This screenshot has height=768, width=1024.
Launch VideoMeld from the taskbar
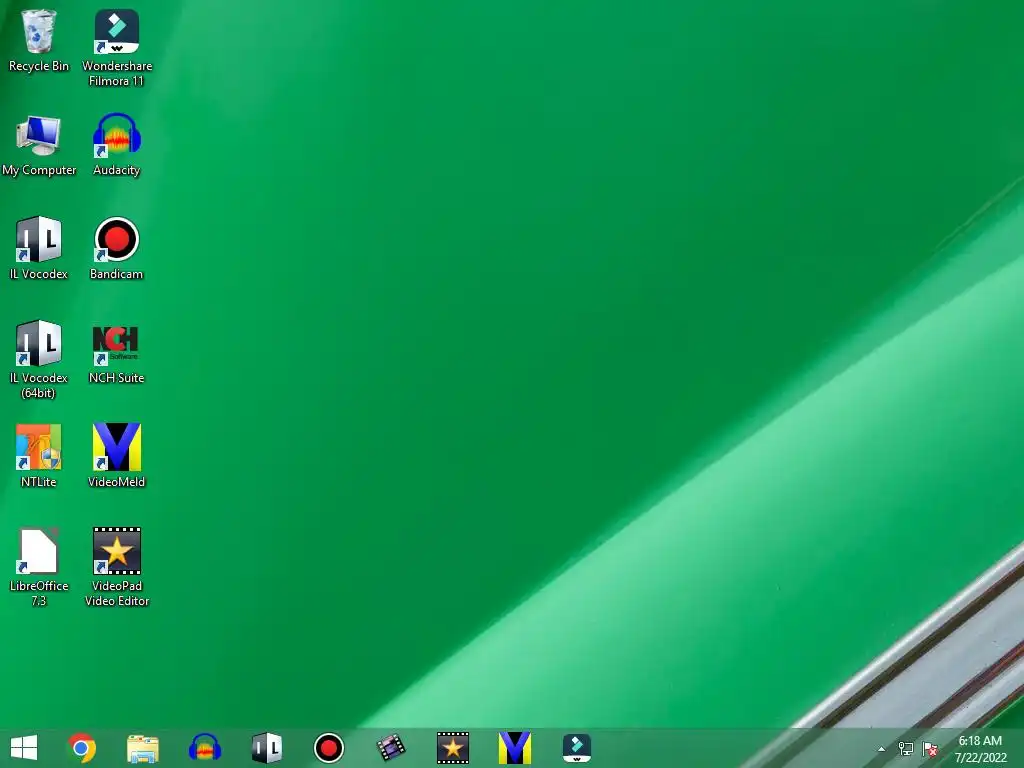(x=515, y=748)
